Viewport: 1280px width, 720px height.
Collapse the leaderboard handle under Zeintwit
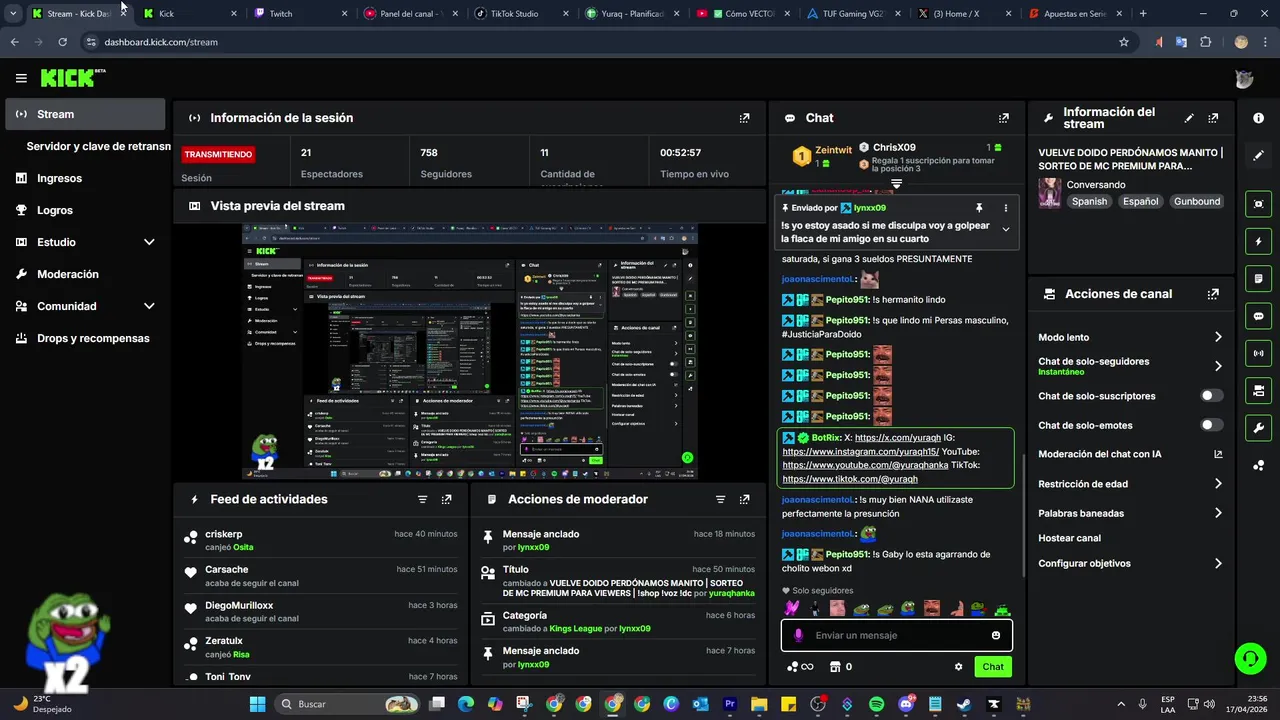(896, 184)
